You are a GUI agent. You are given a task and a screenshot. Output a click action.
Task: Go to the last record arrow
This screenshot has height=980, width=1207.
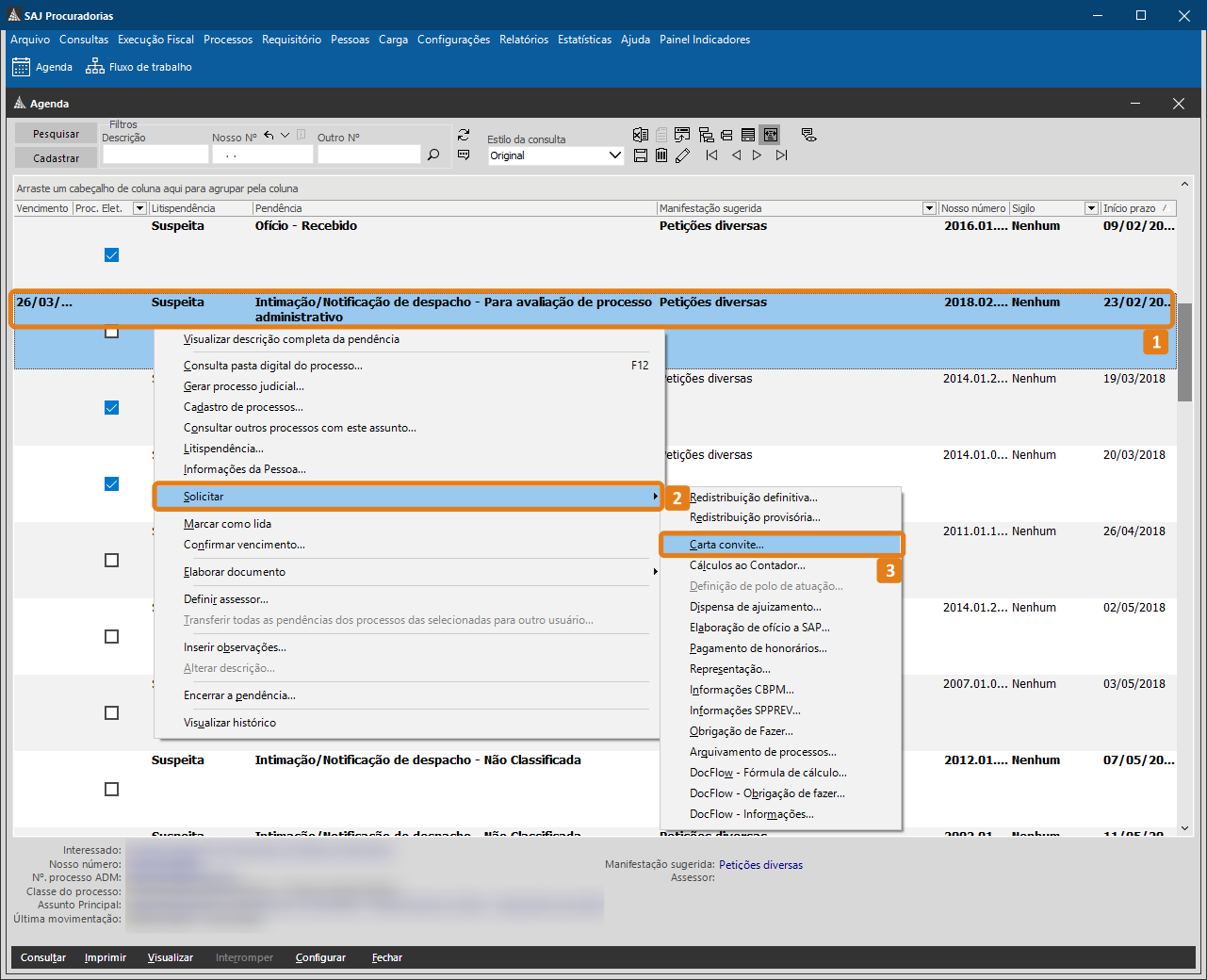pos(781,155)
